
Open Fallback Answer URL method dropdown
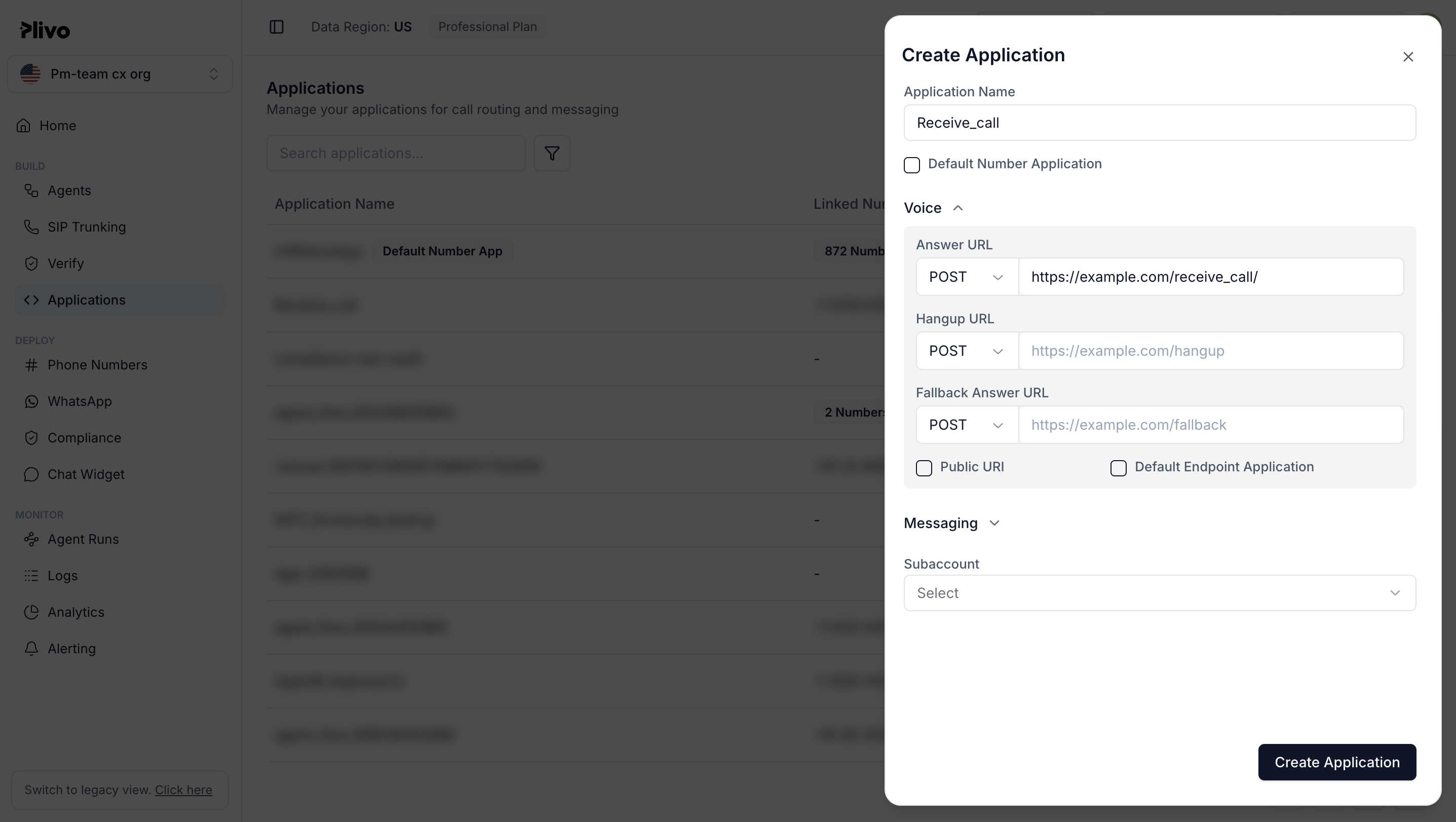(967, 425)
